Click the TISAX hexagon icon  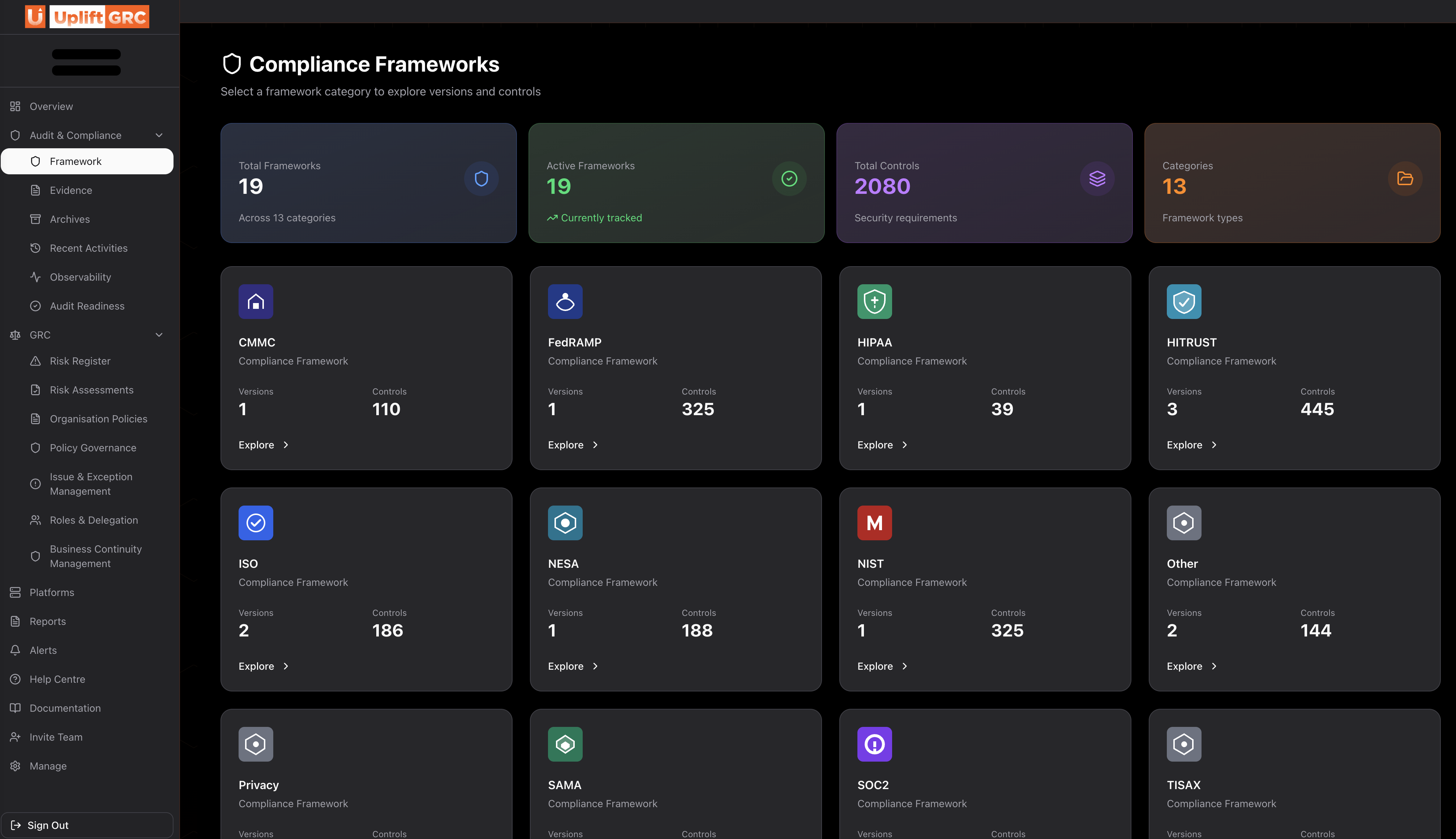[x=1183, y=744]
